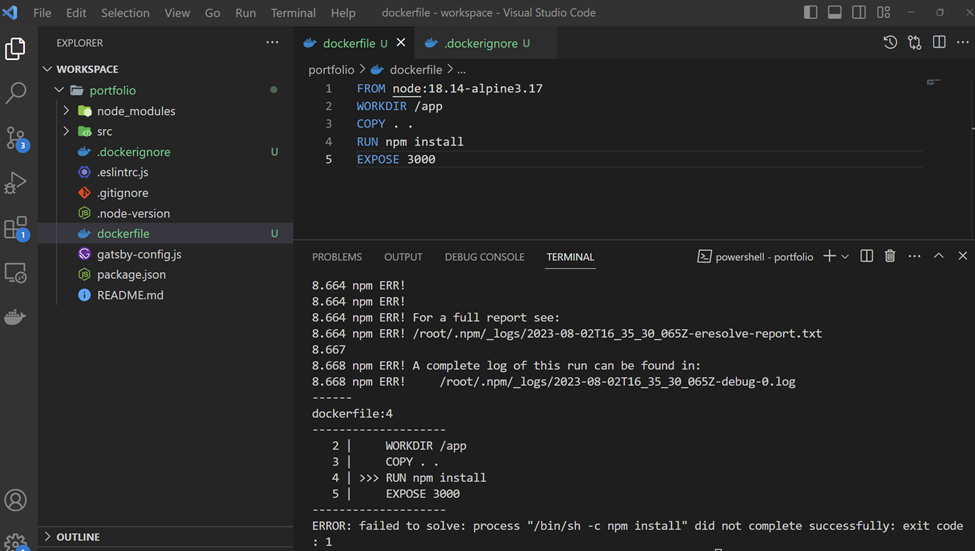The height and width of the screenshot is (551, 975).
Task: Open the Search view in activity bar
Action: tap(16, 93)
